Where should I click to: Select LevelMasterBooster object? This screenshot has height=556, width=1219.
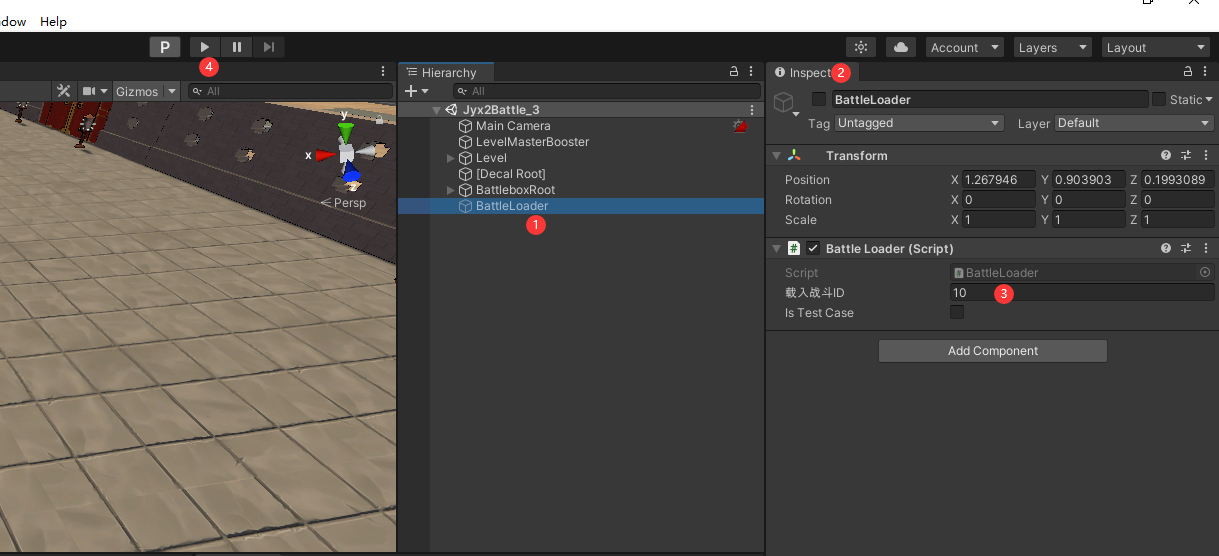pos(532,142)
